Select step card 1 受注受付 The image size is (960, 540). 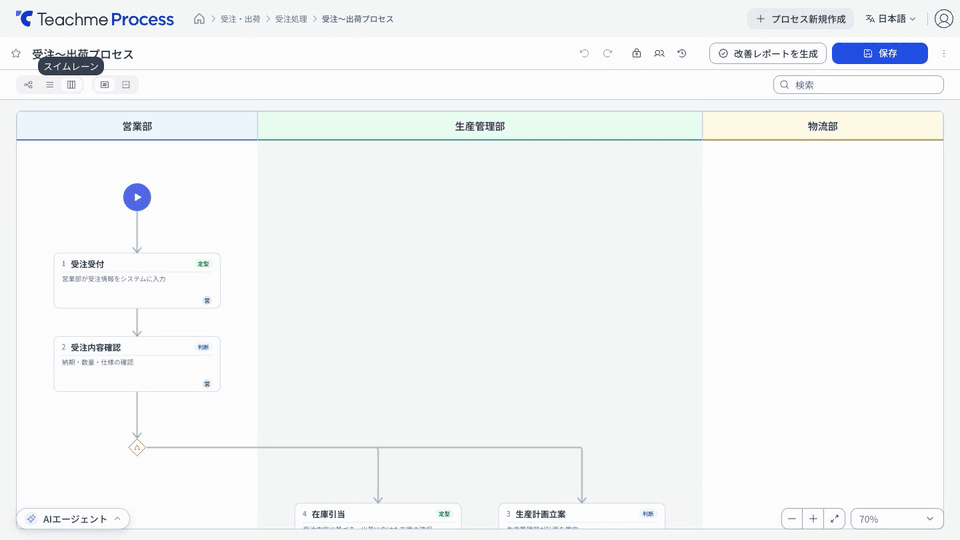tap(137, 280)
